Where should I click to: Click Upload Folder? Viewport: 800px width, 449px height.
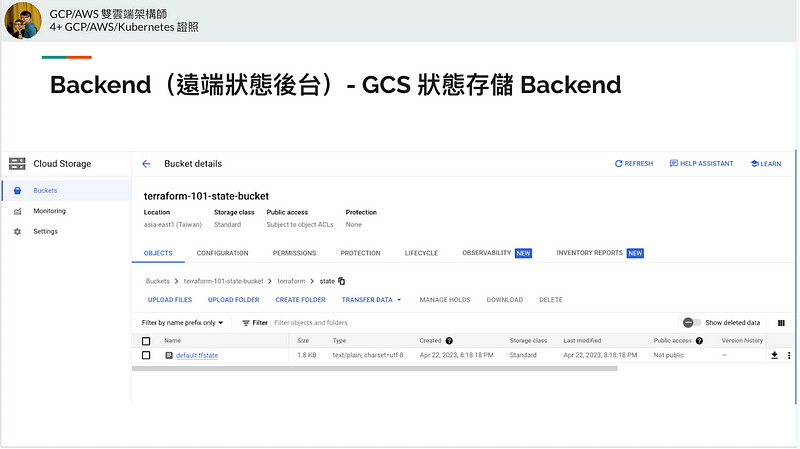click(234, 300)
